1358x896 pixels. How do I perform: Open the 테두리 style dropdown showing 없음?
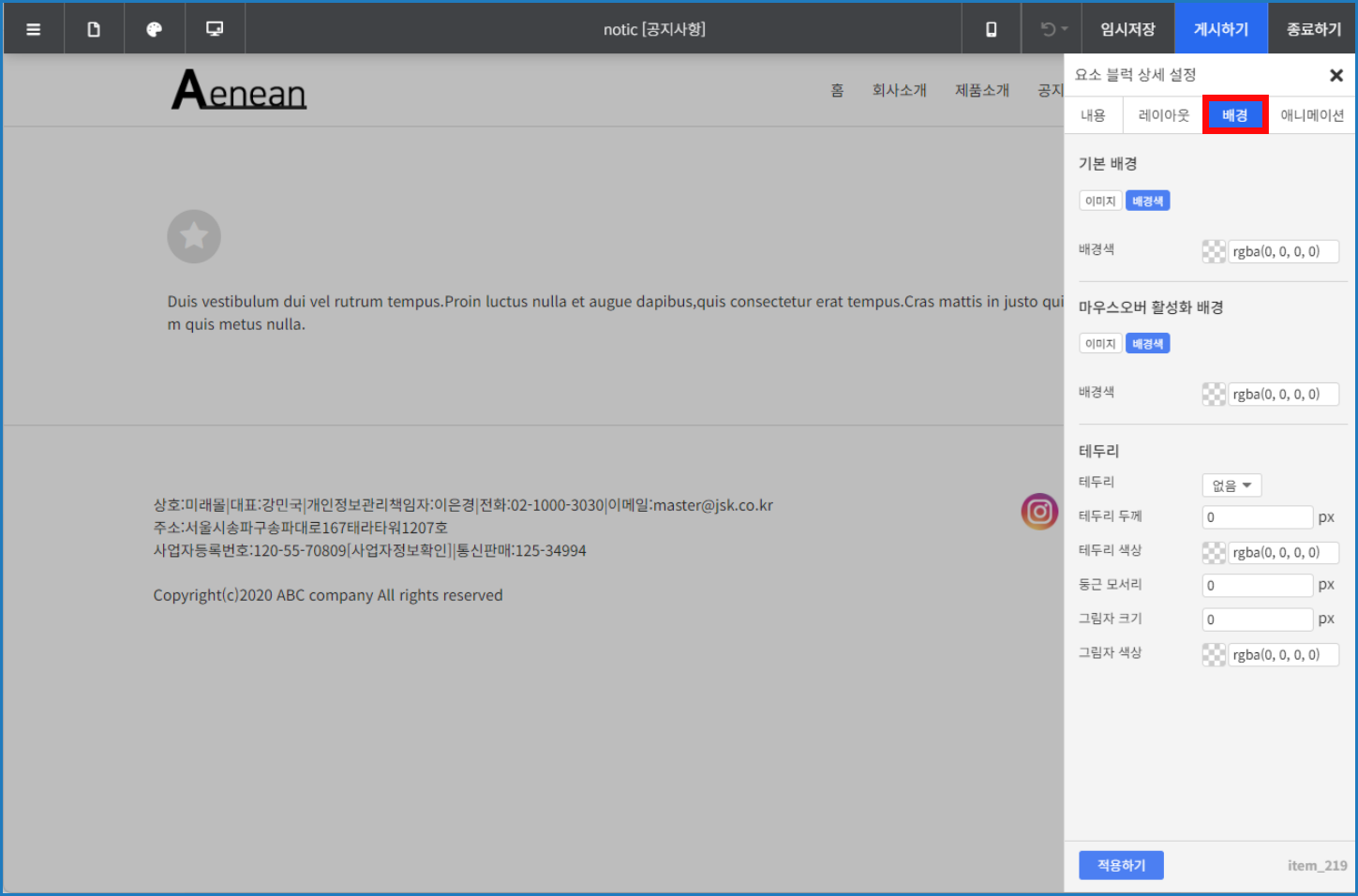pos(1231,485)
